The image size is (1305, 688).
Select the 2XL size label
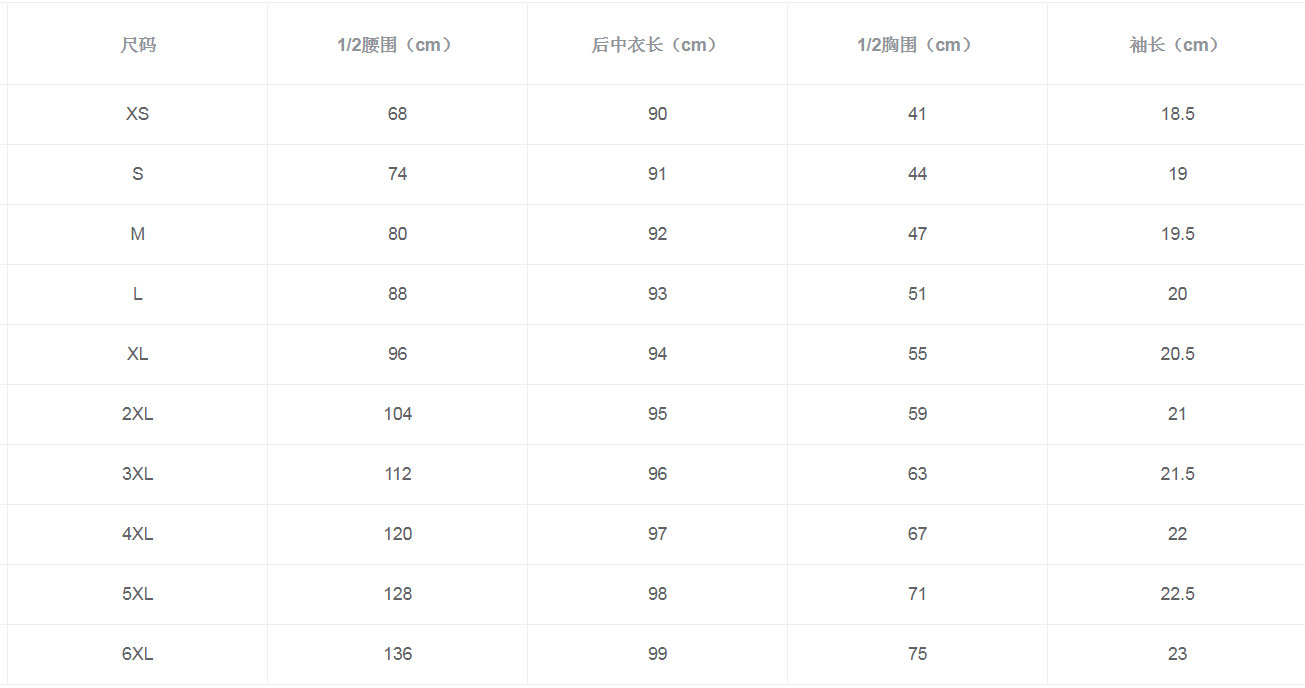138,414
